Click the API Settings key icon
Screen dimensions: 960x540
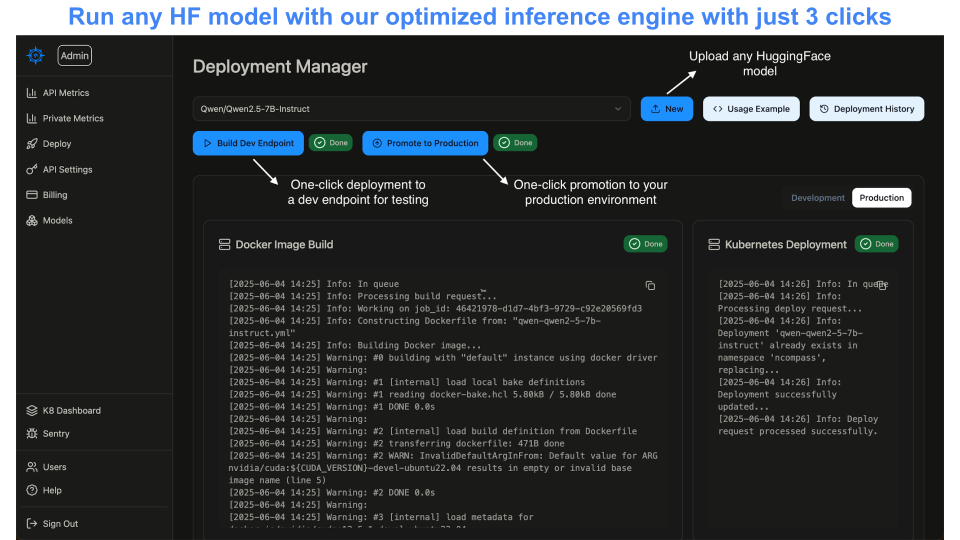point(32,170)
